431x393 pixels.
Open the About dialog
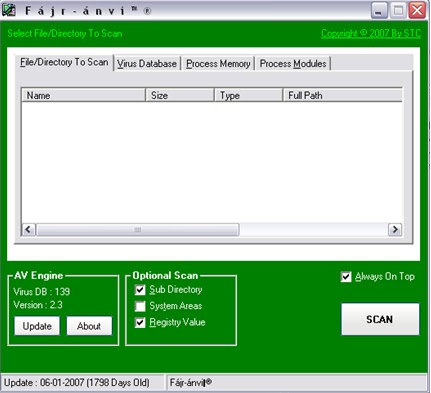click(x=89, y=326)
